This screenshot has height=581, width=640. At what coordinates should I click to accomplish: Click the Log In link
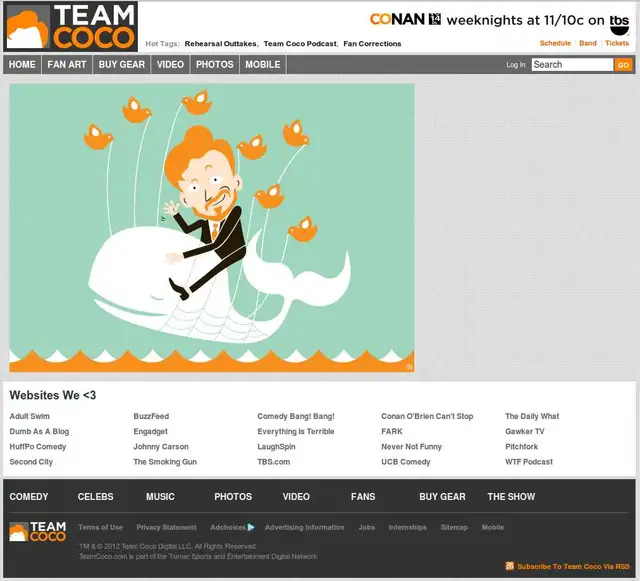click(516, 65)
